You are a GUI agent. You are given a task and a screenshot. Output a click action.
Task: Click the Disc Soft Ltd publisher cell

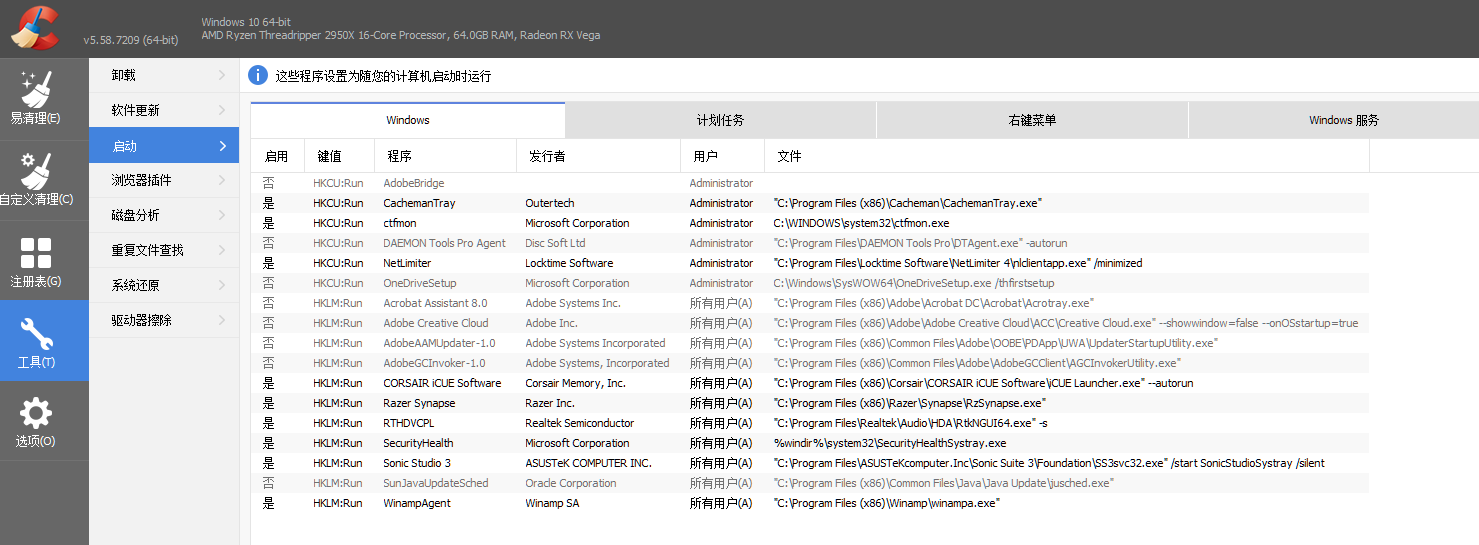click(555, 243)
